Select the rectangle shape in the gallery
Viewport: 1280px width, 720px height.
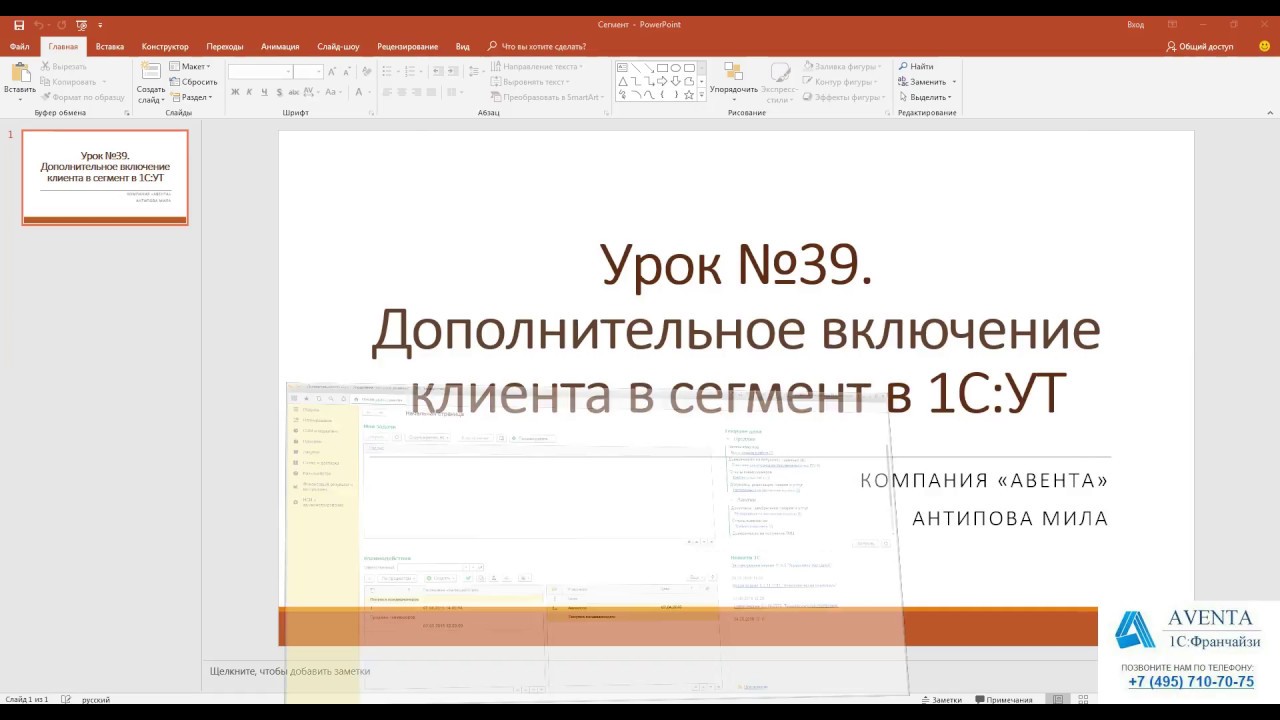[x=662, y=68]
